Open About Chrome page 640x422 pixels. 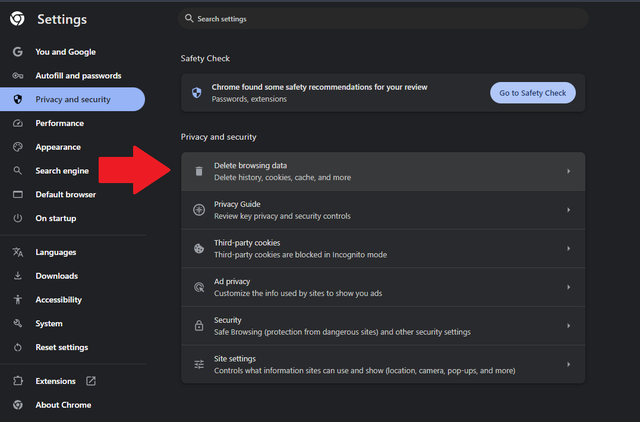coord(62,405)
